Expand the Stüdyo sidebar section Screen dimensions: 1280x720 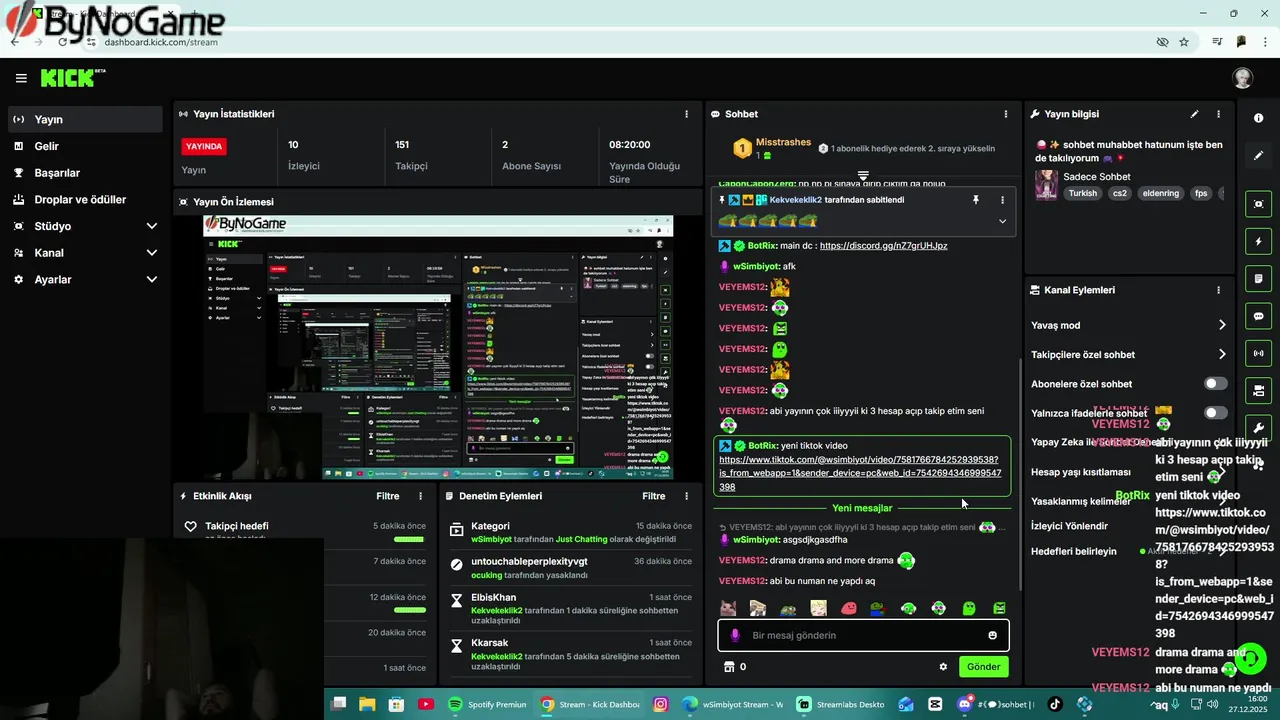click(152, 226)
